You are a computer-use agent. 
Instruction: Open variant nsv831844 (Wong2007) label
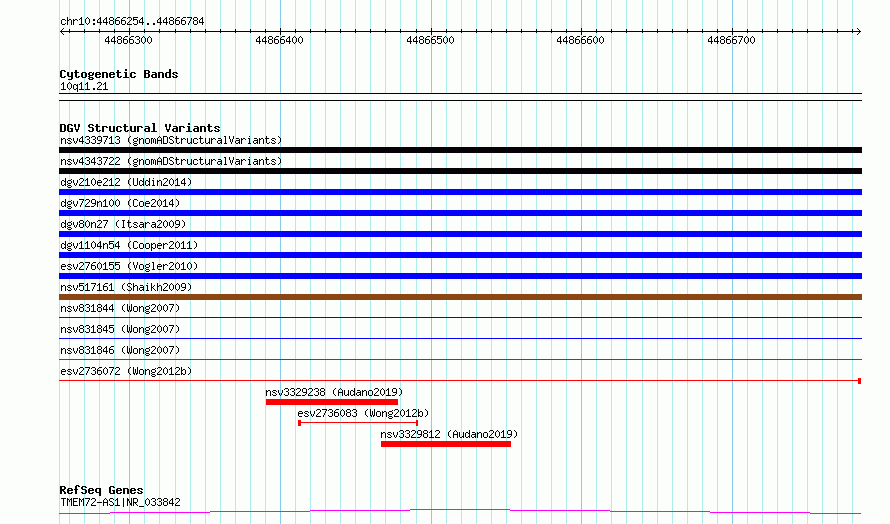pyautogui.click(x=120, y=308)
